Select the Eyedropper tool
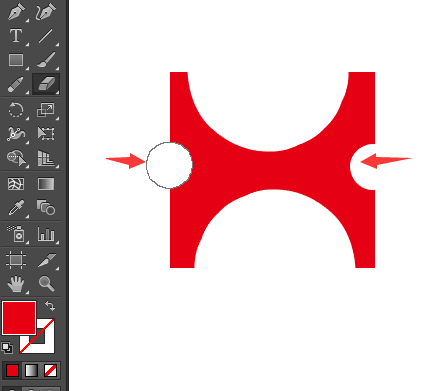This screenshot has width=445, height=391. tap(16, 208)
